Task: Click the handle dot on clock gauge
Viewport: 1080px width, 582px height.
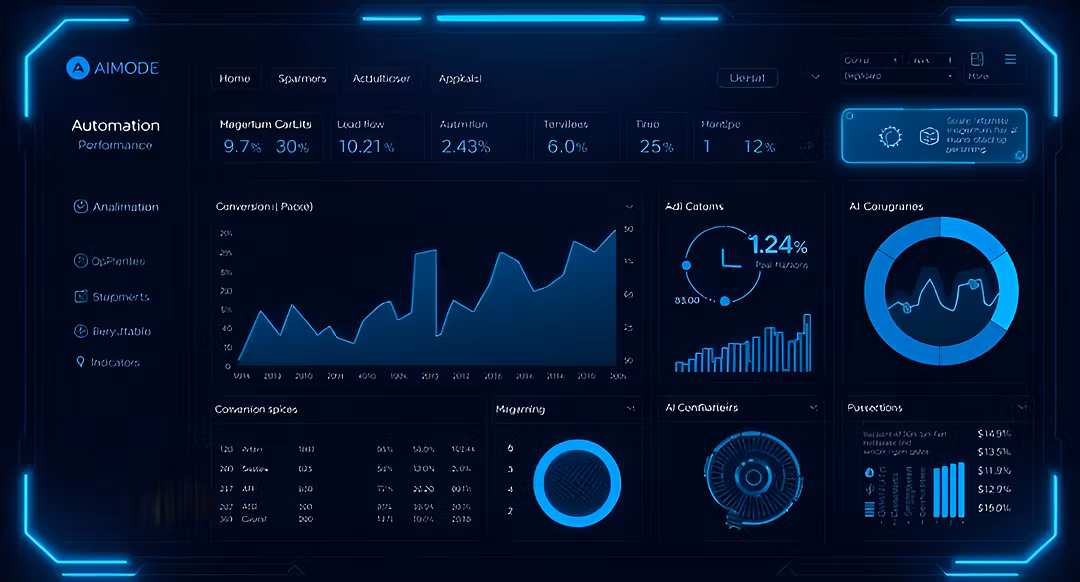Action: pos(686,265)
